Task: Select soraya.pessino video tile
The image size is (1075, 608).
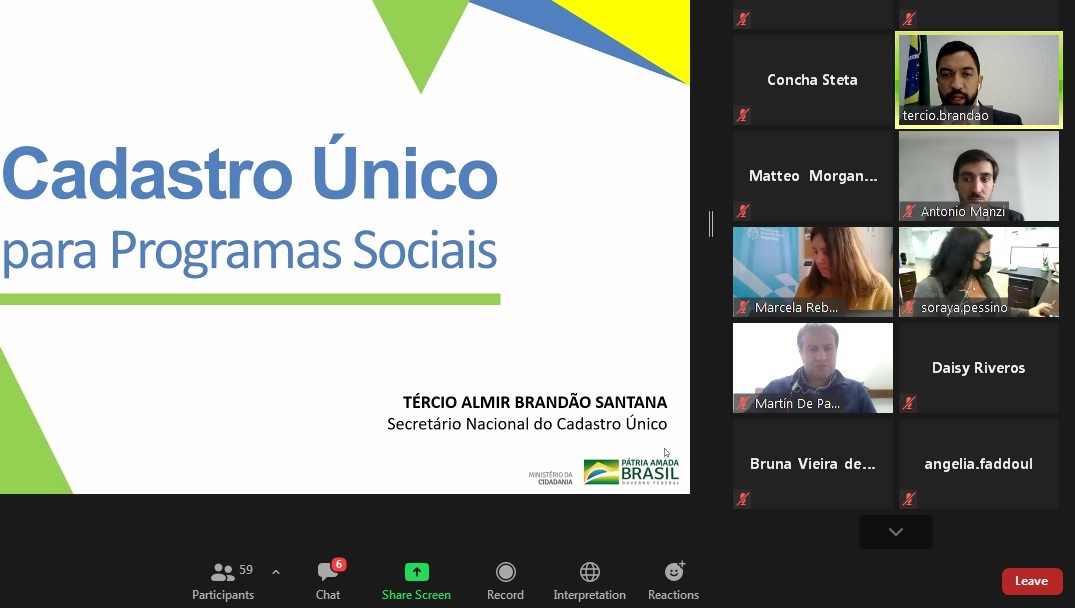Action: (978, 272)
